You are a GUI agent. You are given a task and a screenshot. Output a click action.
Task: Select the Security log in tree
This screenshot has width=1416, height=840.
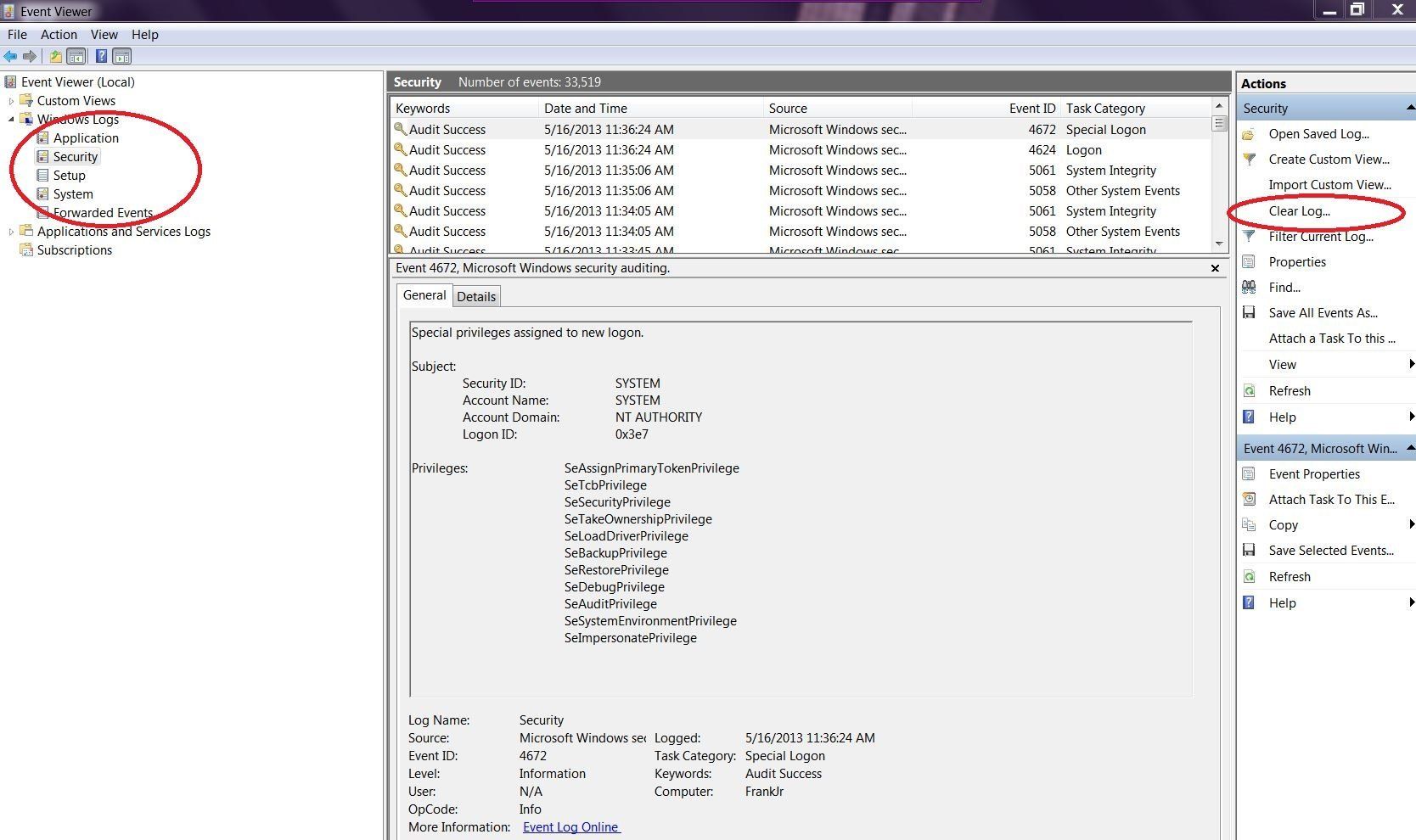[76, 157]
